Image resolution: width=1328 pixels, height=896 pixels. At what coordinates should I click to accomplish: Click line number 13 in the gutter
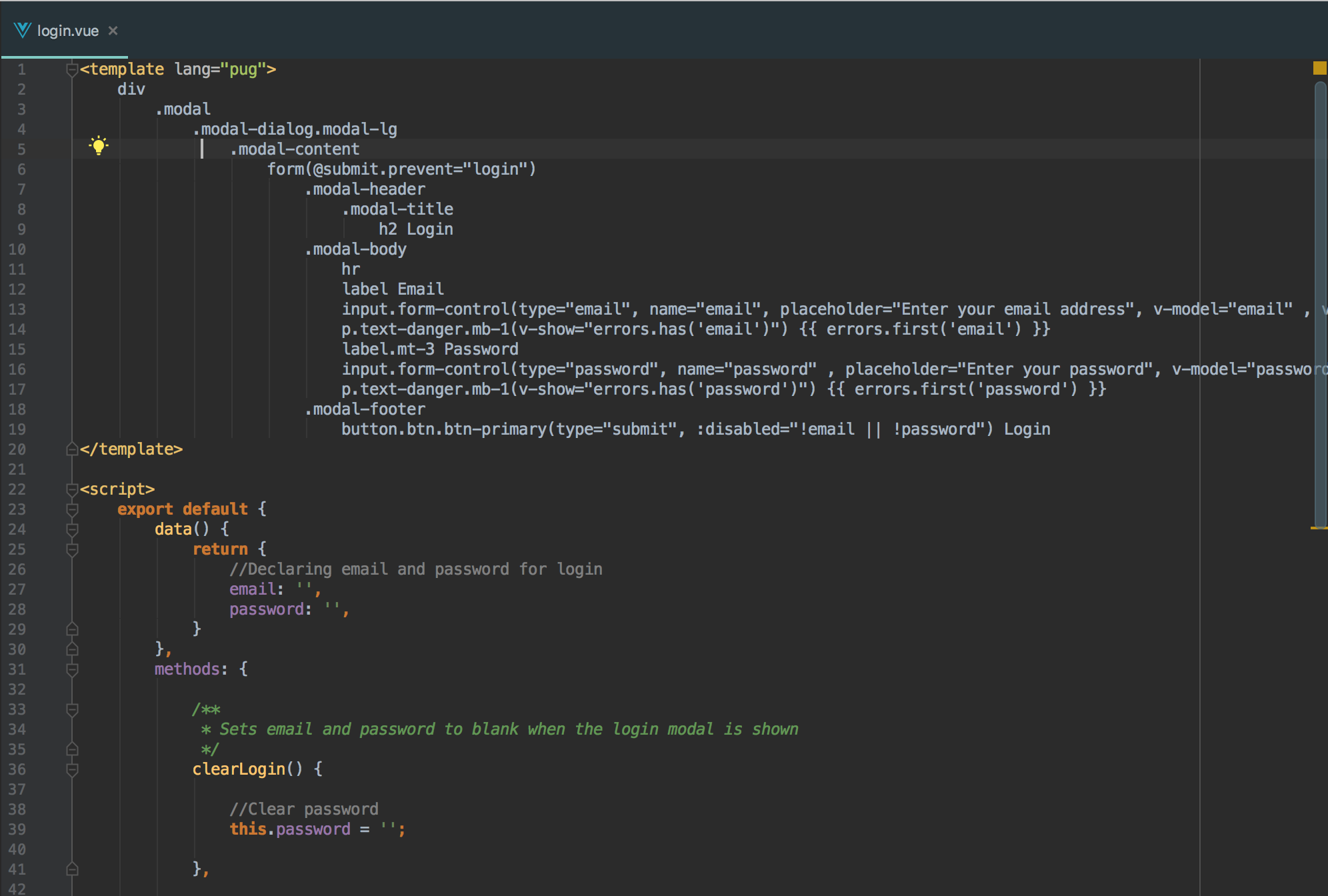click(17, 309)
